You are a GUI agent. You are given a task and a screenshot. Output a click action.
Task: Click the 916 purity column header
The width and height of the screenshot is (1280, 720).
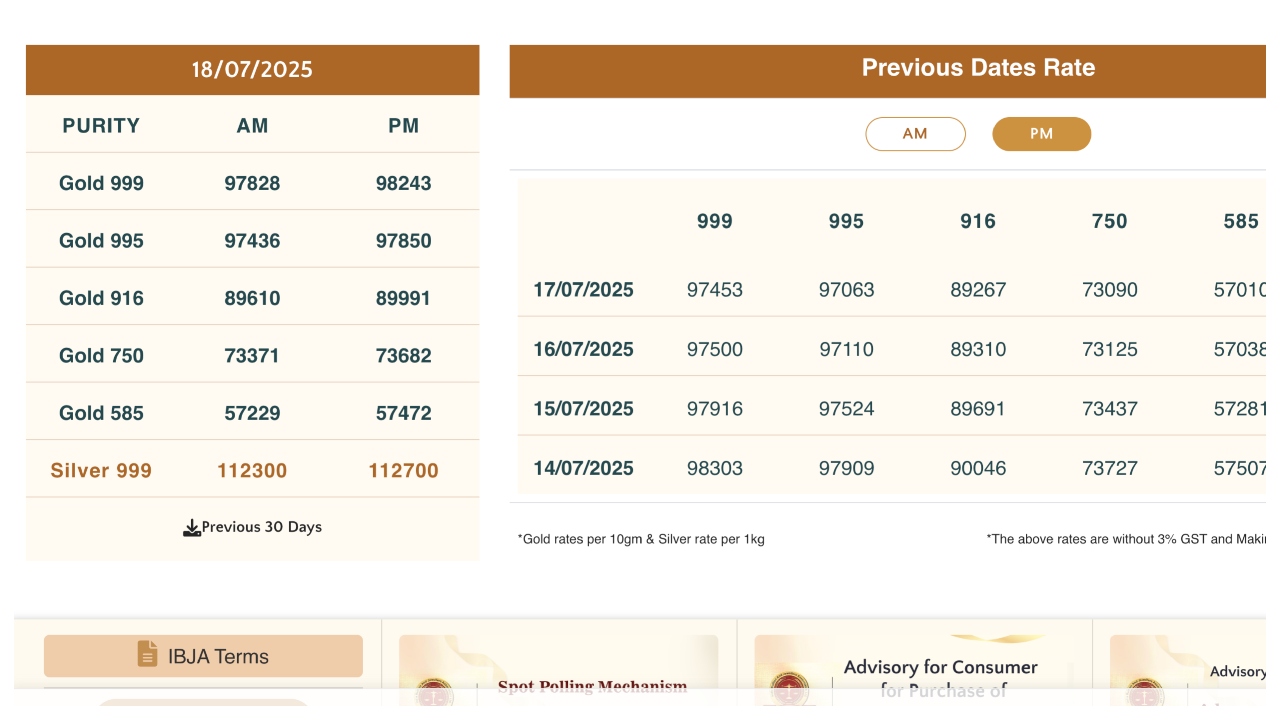(977, 222)
